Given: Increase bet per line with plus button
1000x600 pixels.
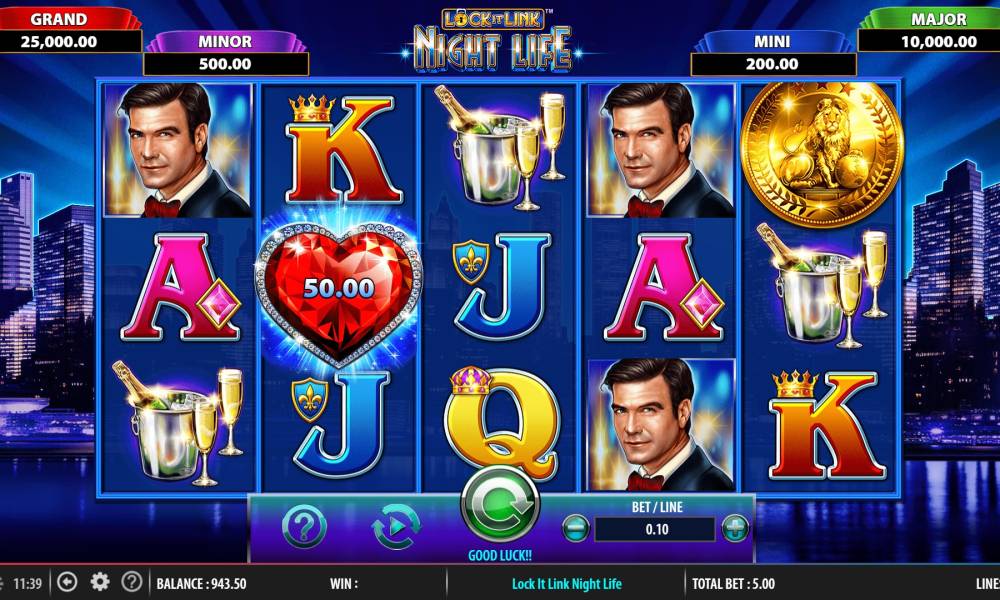Looking at the screenshot, I should (x=735, y=529).
